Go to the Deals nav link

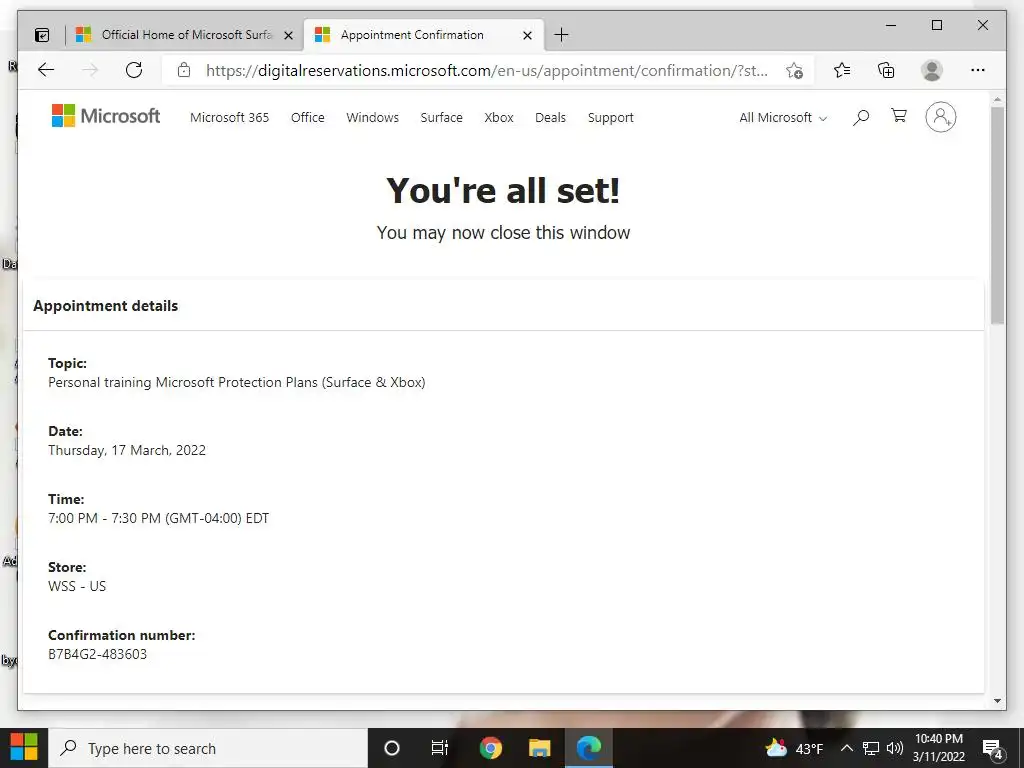click(551, 118)
